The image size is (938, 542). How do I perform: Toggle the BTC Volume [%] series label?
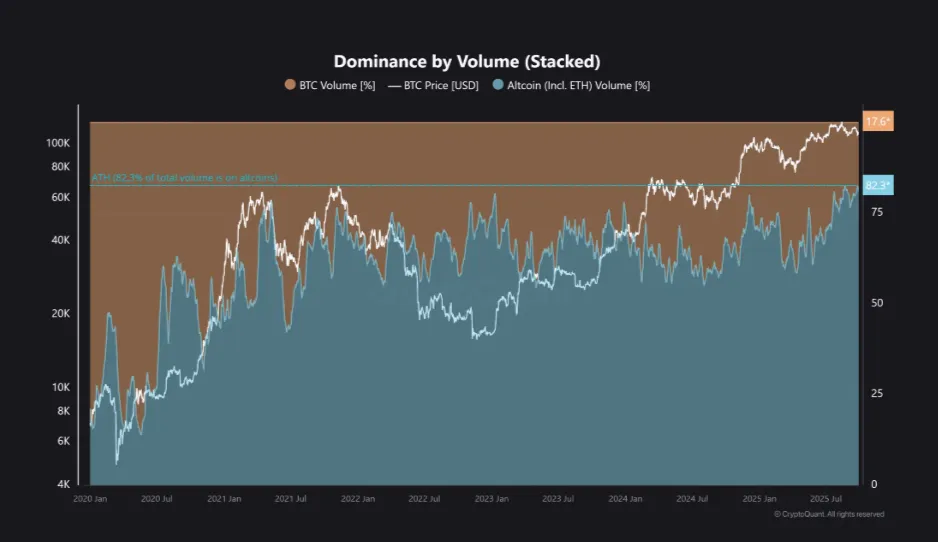[x=337, y=86]
